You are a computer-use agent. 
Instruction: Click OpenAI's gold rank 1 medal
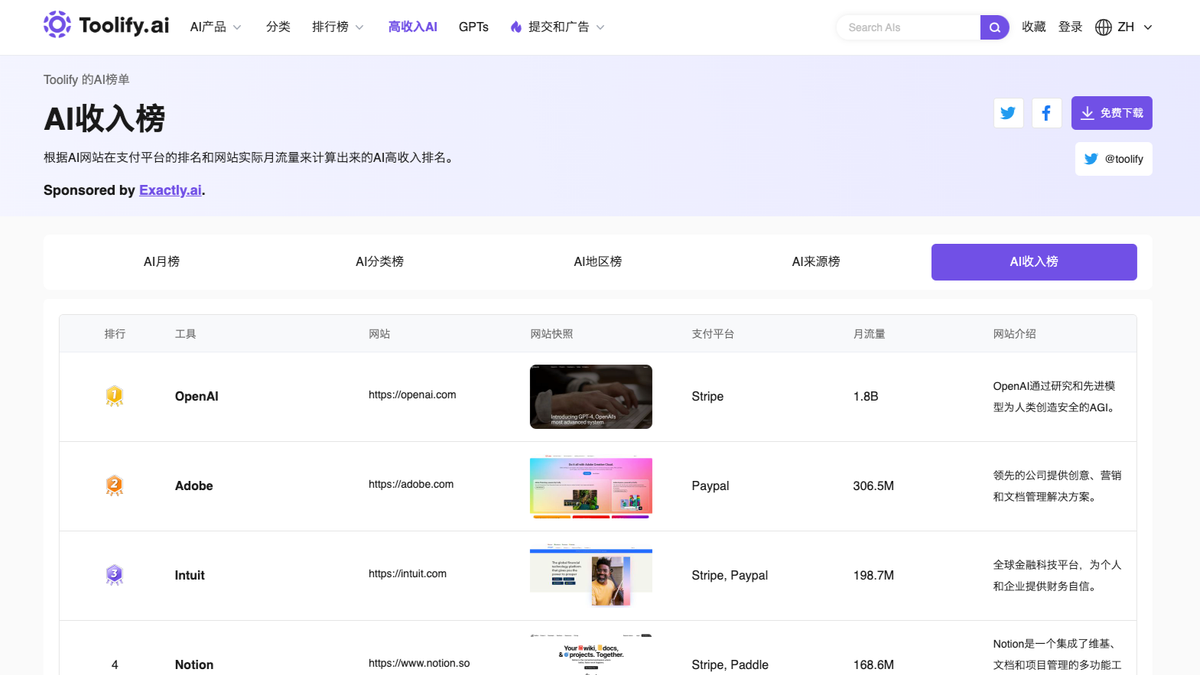[x=114, y=396]
